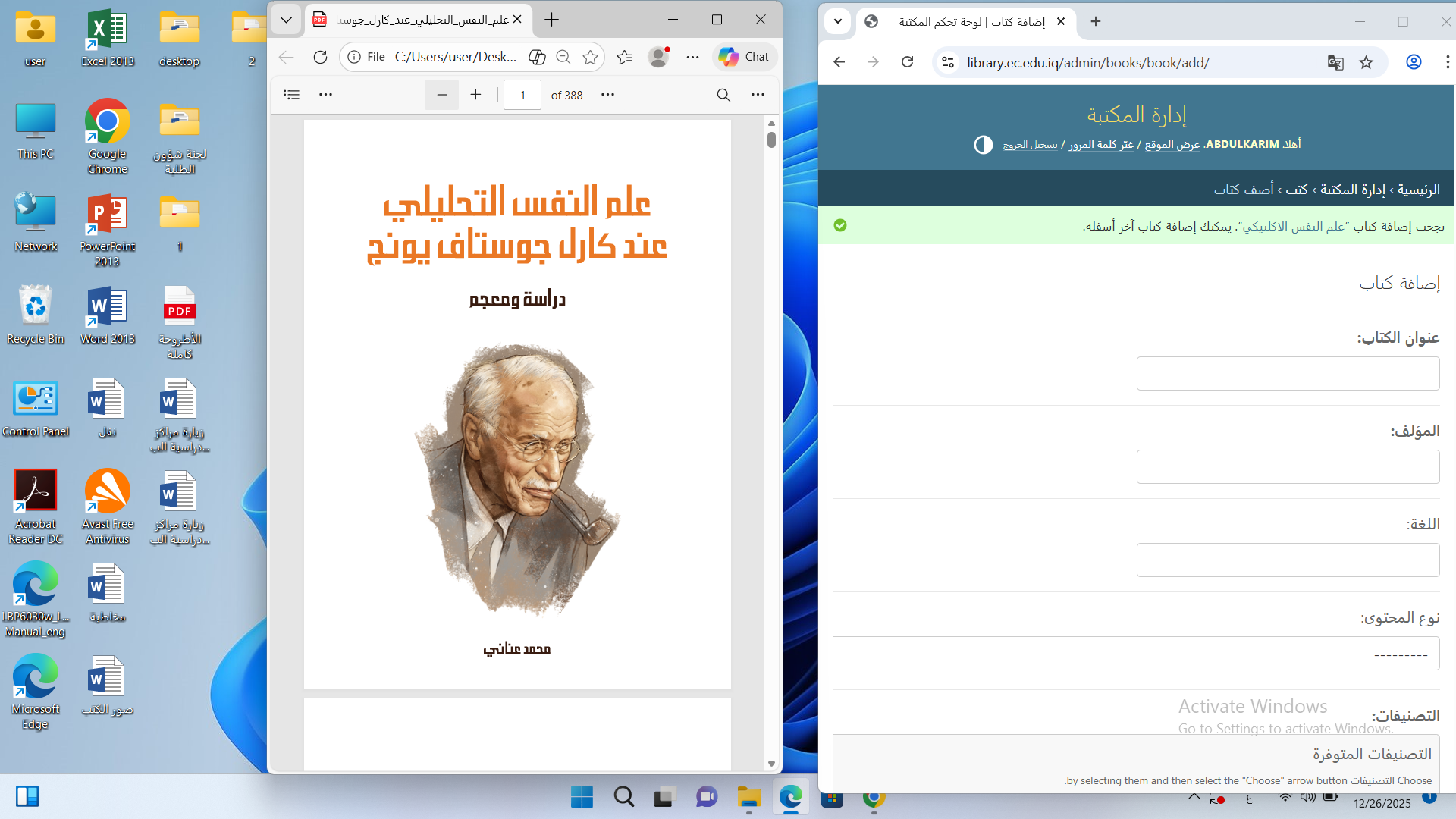The width and height of the screenshot is (1456, 819).
Task: Go to كتب breadcrumb link
Action: coord(1297,190)
